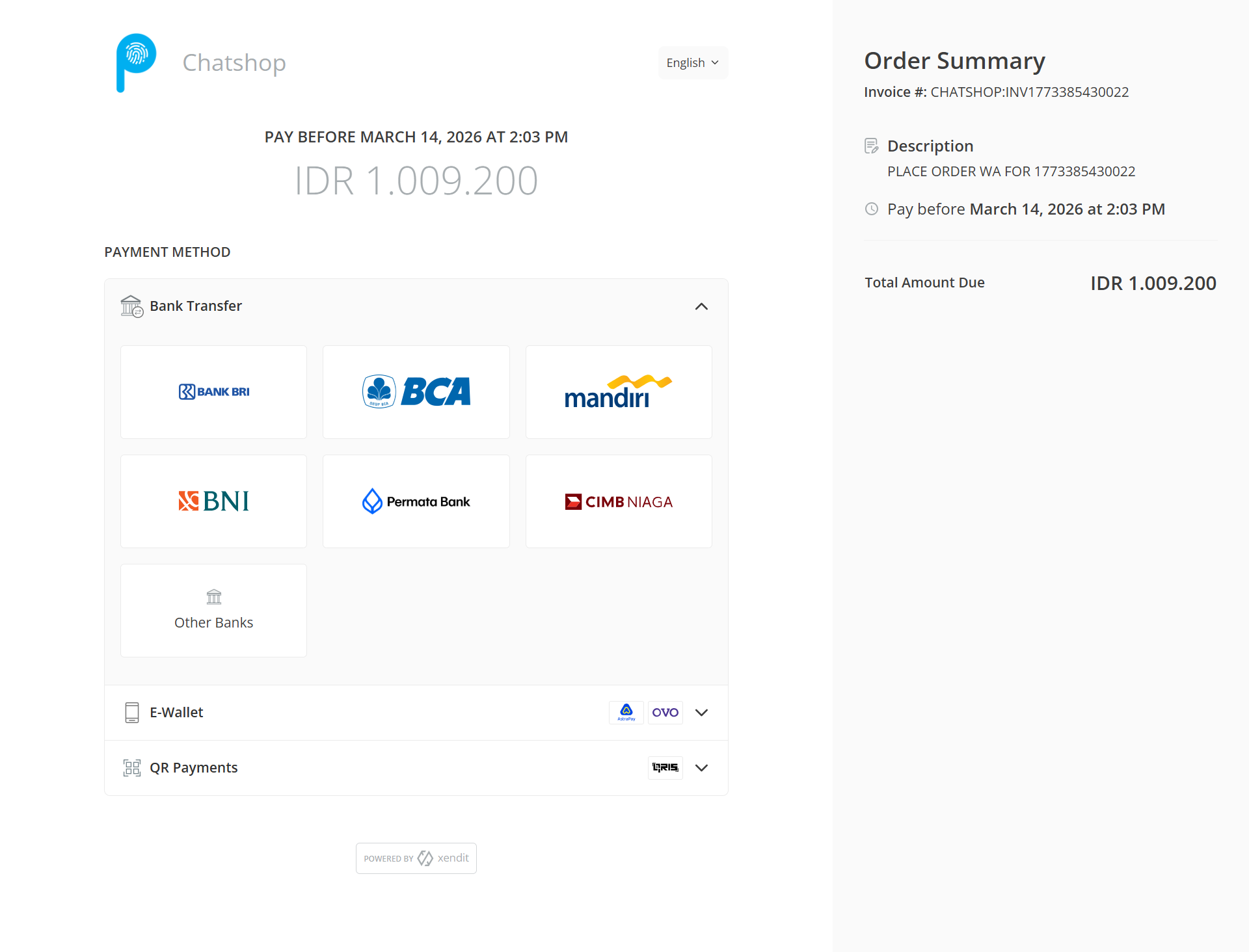Click the invoice number text
This screenshot has height=952, width=1249.
point(1029,92)
